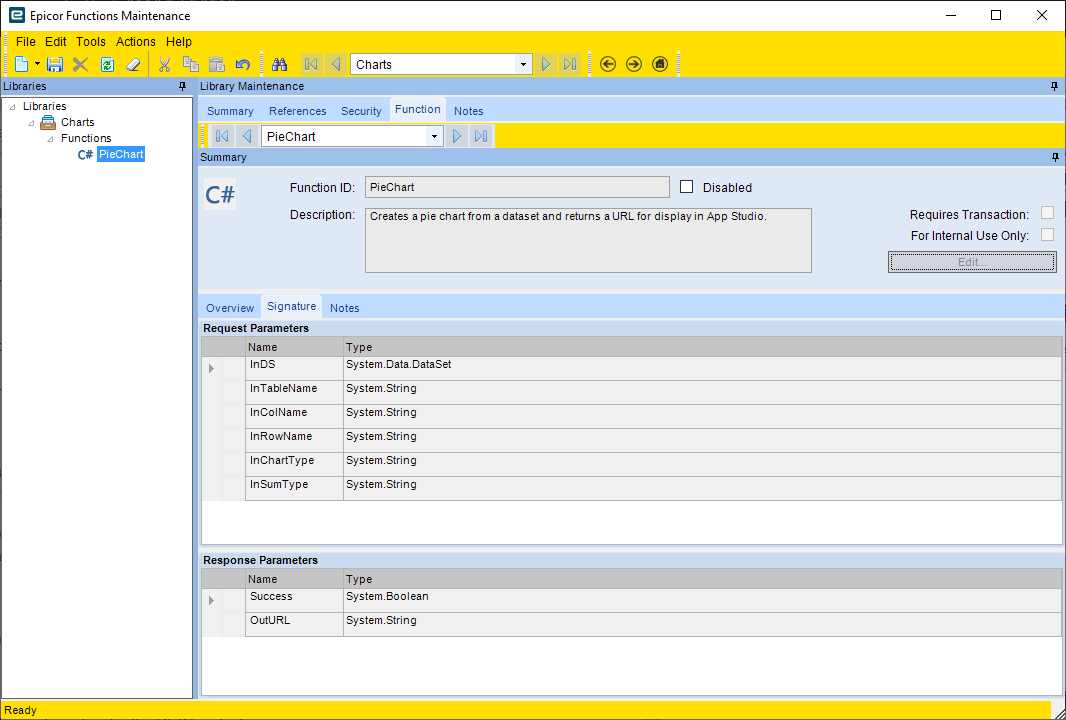Open the Tools menu
This screenshot has height=720, width=1066.
[90, 41]
